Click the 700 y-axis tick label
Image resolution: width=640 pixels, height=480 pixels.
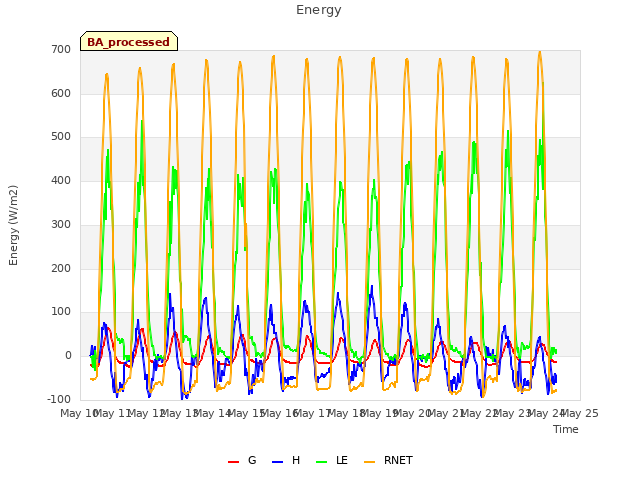[x=61, y=50]
